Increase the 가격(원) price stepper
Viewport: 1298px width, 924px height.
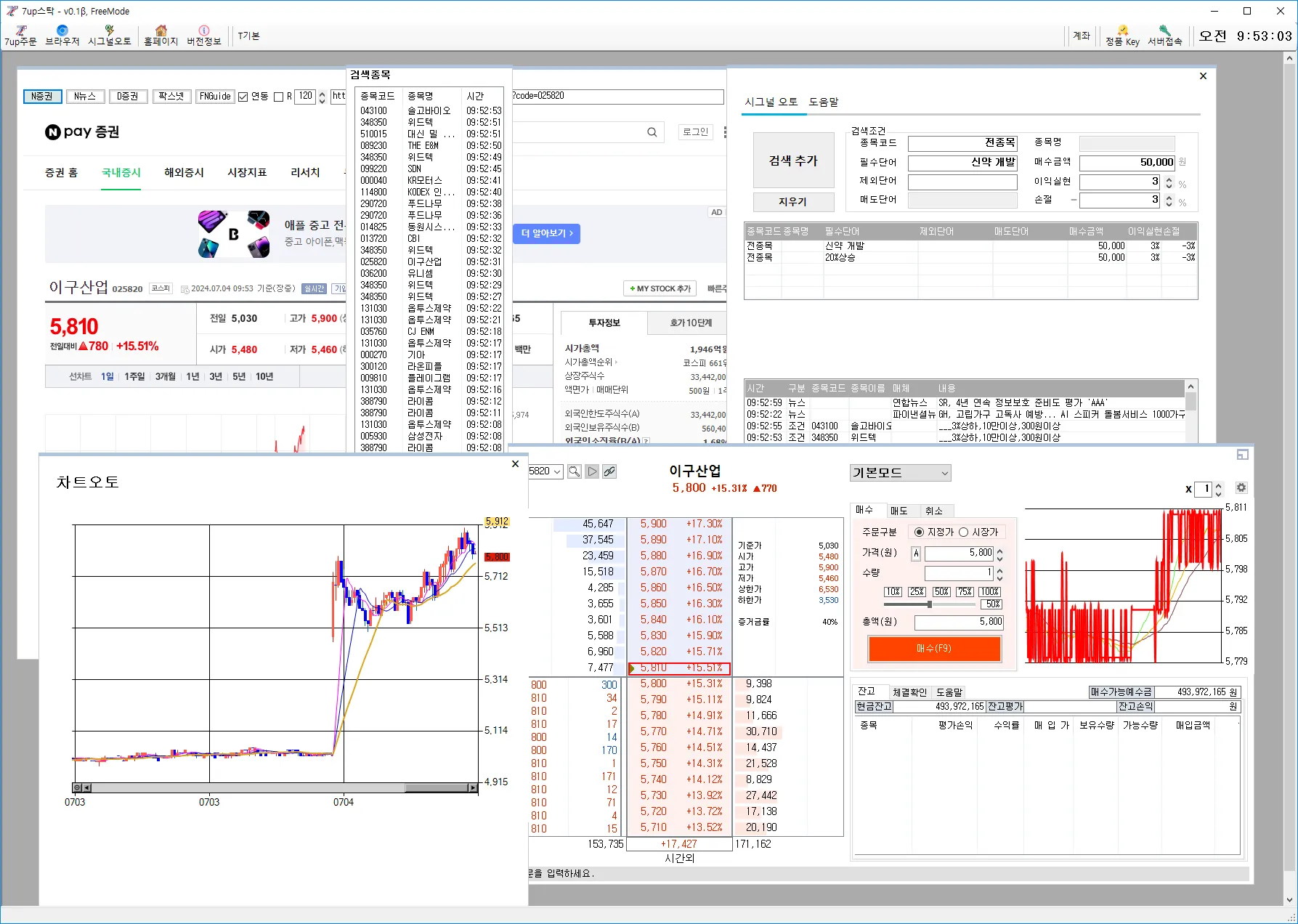tap(999, 551)
